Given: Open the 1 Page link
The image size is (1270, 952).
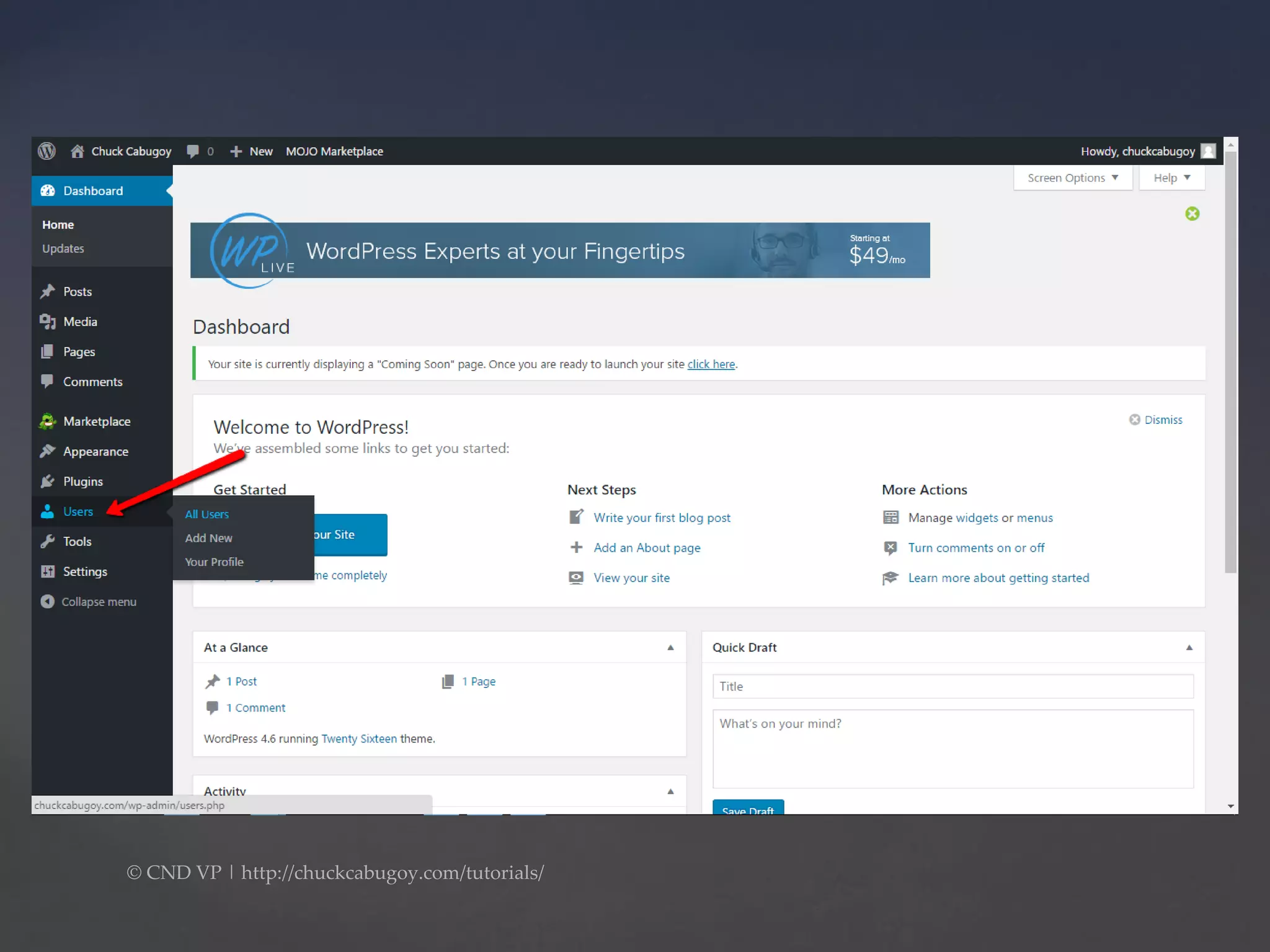Looking at the screenshot, I should pos(478,682).
